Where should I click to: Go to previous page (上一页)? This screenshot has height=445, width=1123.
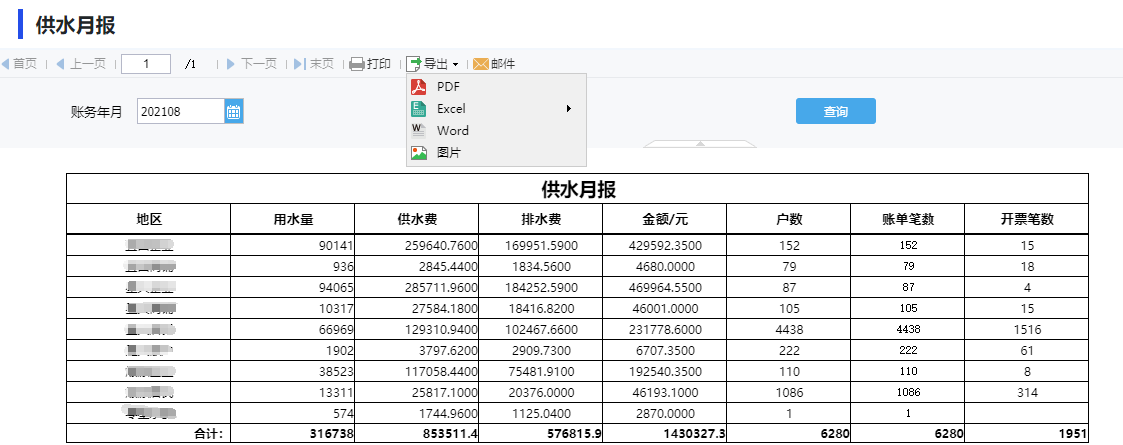click(x=81, y=64)
